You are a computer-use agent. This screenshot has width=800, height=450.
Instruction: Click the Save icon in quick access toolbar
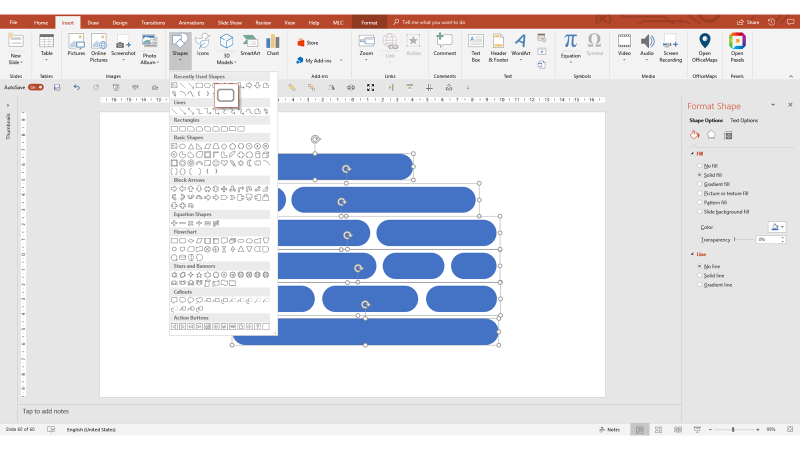tap(57, 88)
